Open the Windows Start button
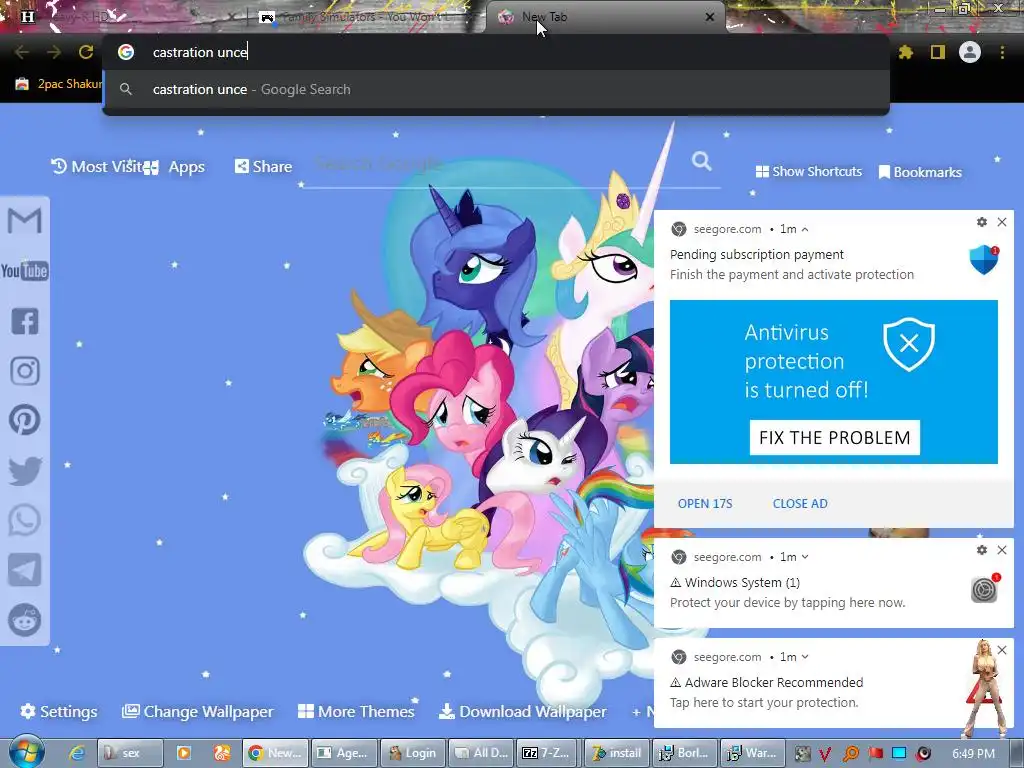This screenshot has height=768, width=1024. click(x=26, y=752)
